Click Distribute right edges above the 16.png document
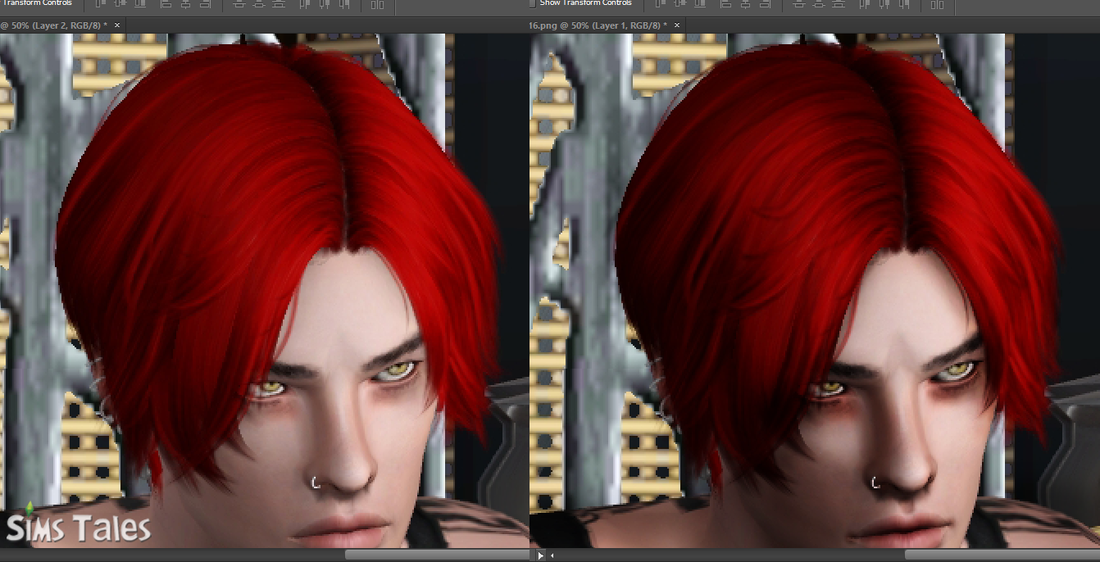 [x=904, y=4]
